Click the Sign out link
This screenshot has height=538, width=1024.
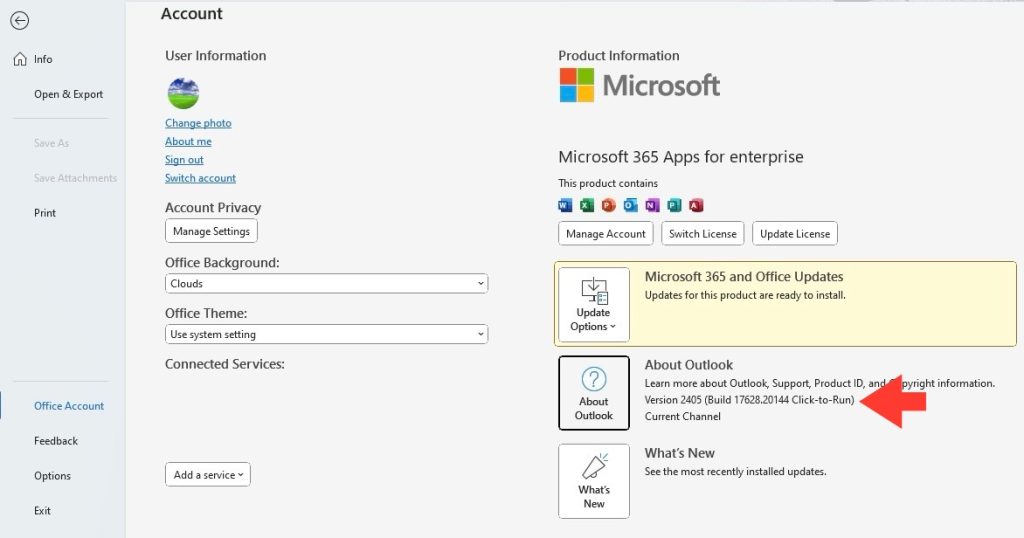click(x=184, y=159)
